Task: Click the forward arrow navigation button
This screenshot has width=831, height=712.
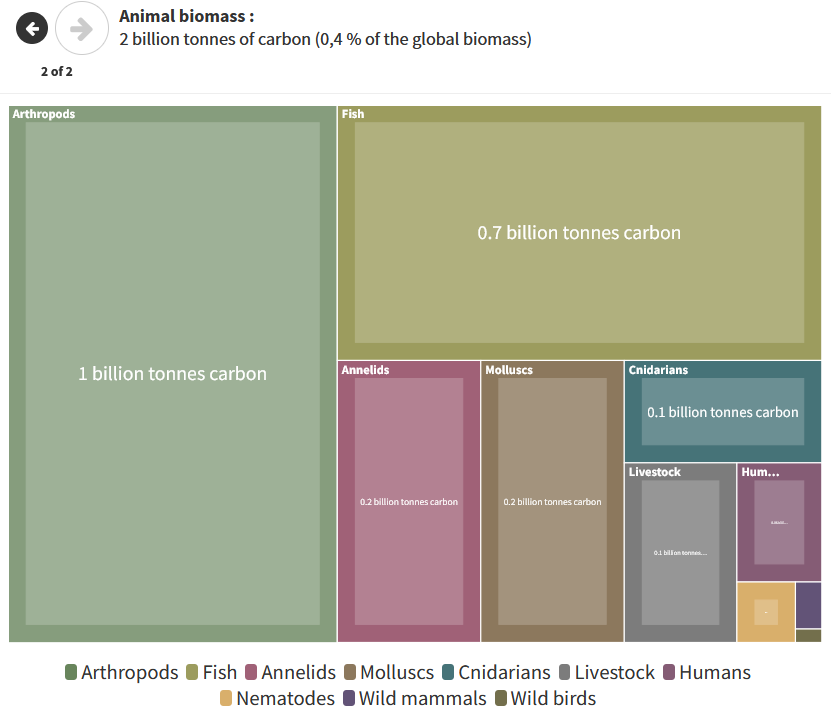Action: pos(81,28)
